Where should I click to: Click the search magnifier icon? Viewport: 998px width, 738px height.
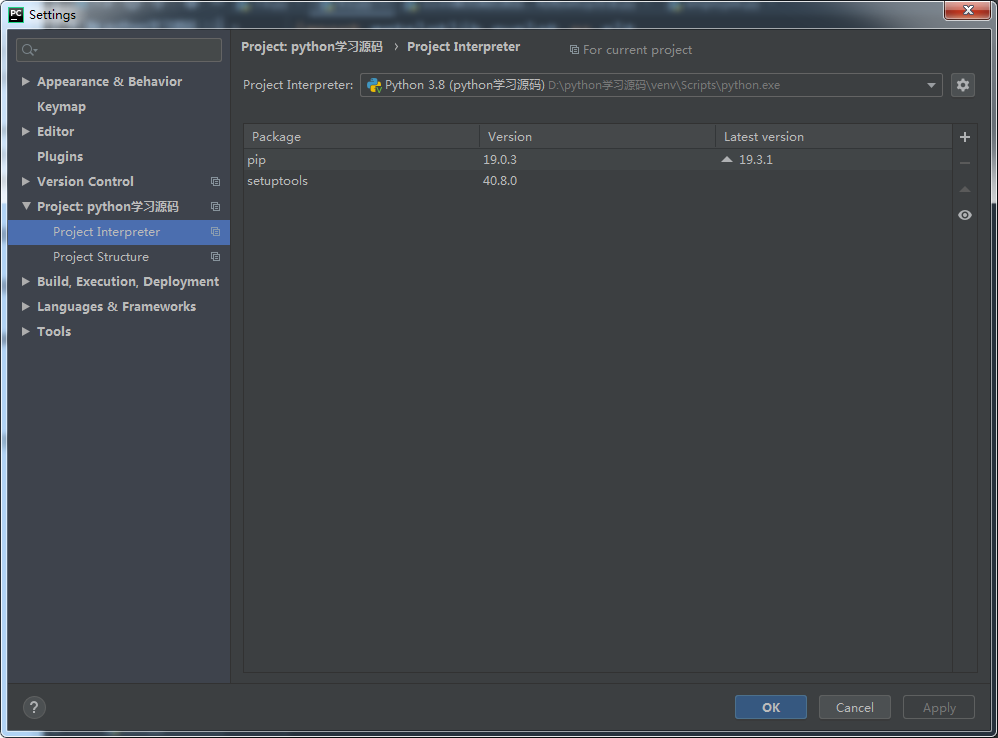click(x=29, y=50)
